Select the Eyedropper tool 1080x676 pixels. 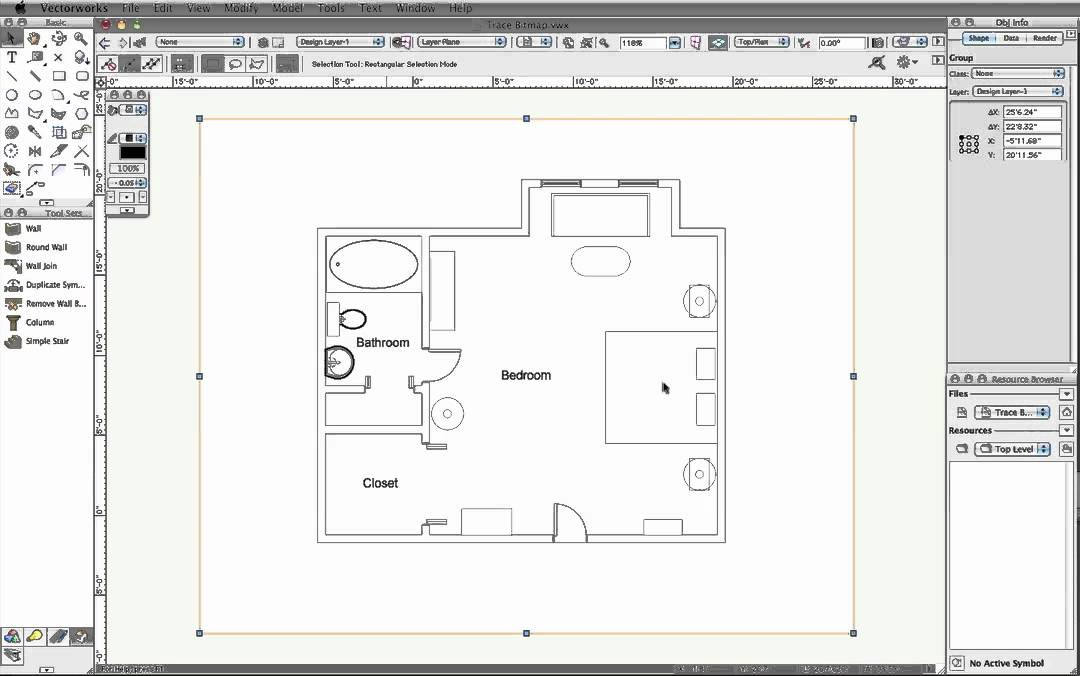34,132
